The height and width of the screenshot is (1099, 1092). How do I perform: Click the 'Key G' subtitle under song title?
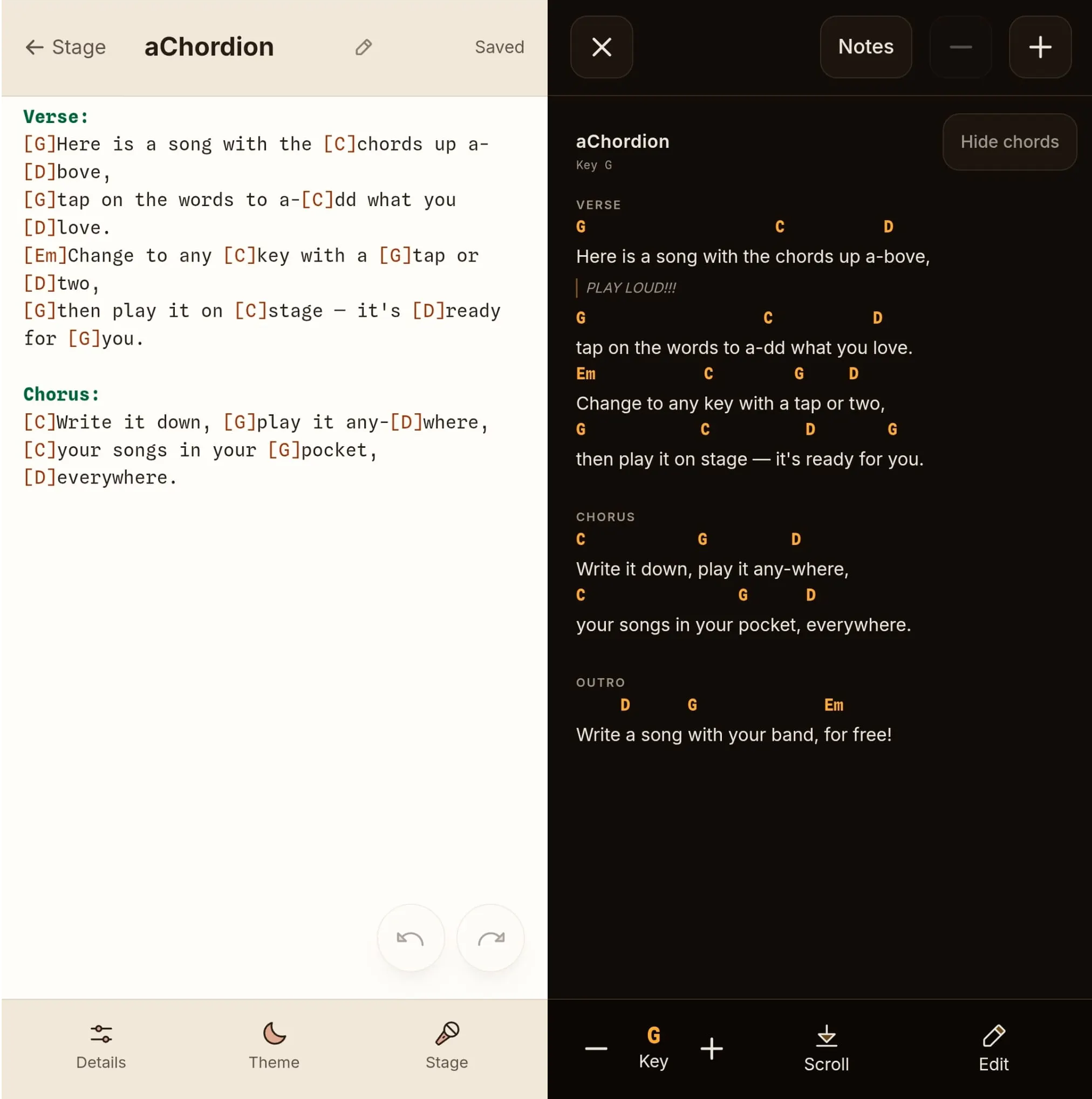pyautogui.click(x=594, y=165)
